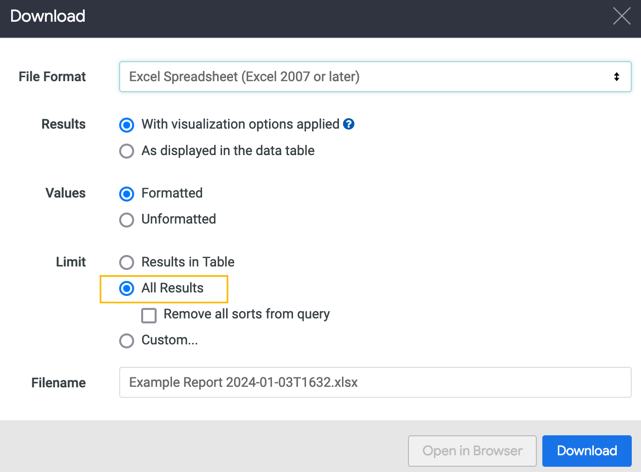Select 'With visualization options applied' radio
The height and width of the screenshot is (472, 641).
(126, 125)
